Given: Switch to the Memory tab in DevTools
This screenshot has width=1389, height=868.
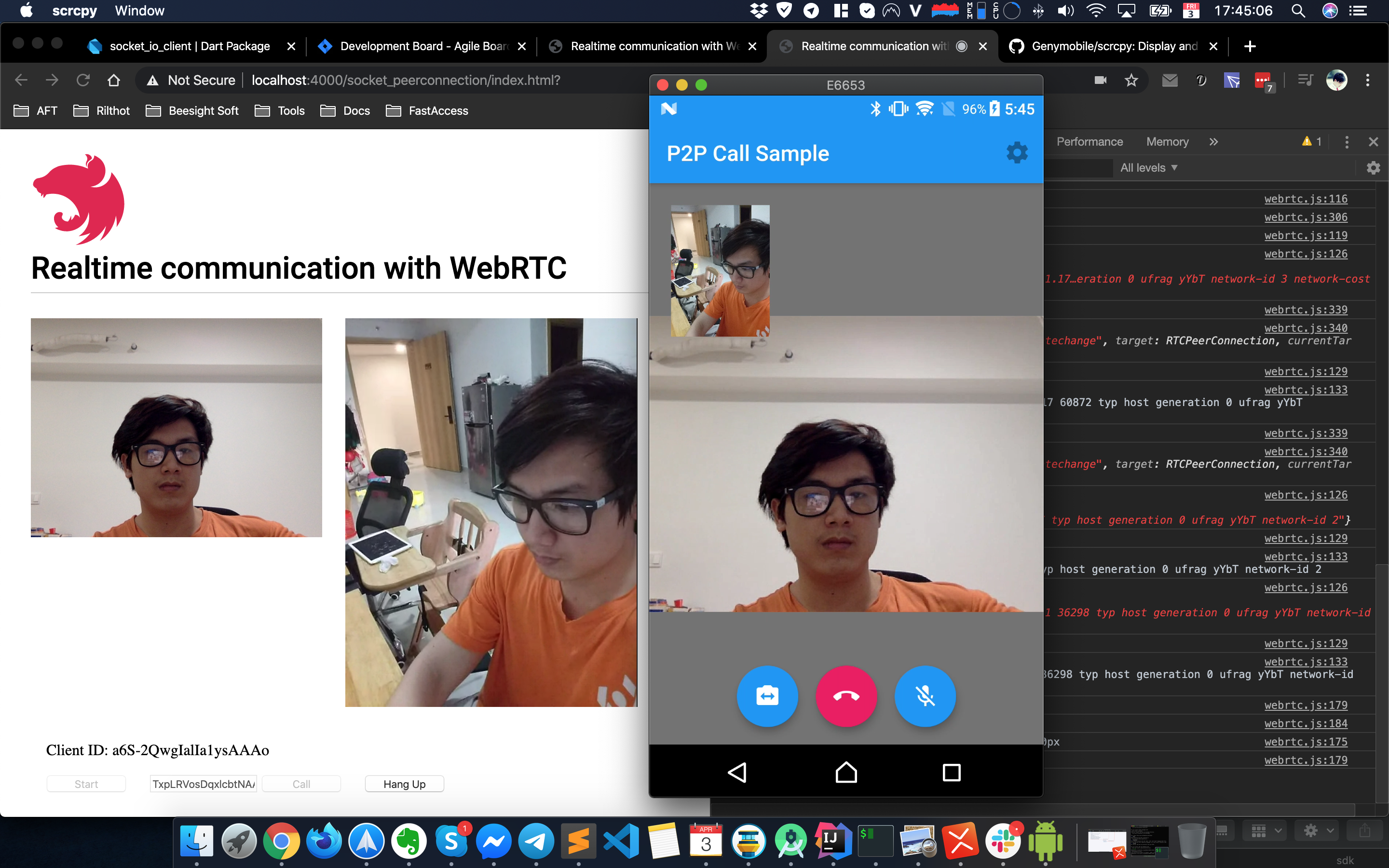Looking at the screenshot, I should pos(1167,142).
